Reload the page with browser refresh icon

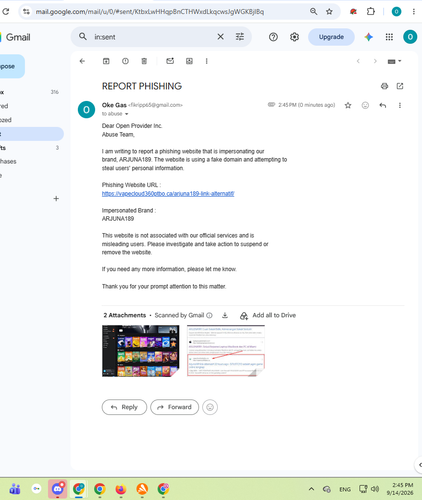tap(6, 12)
